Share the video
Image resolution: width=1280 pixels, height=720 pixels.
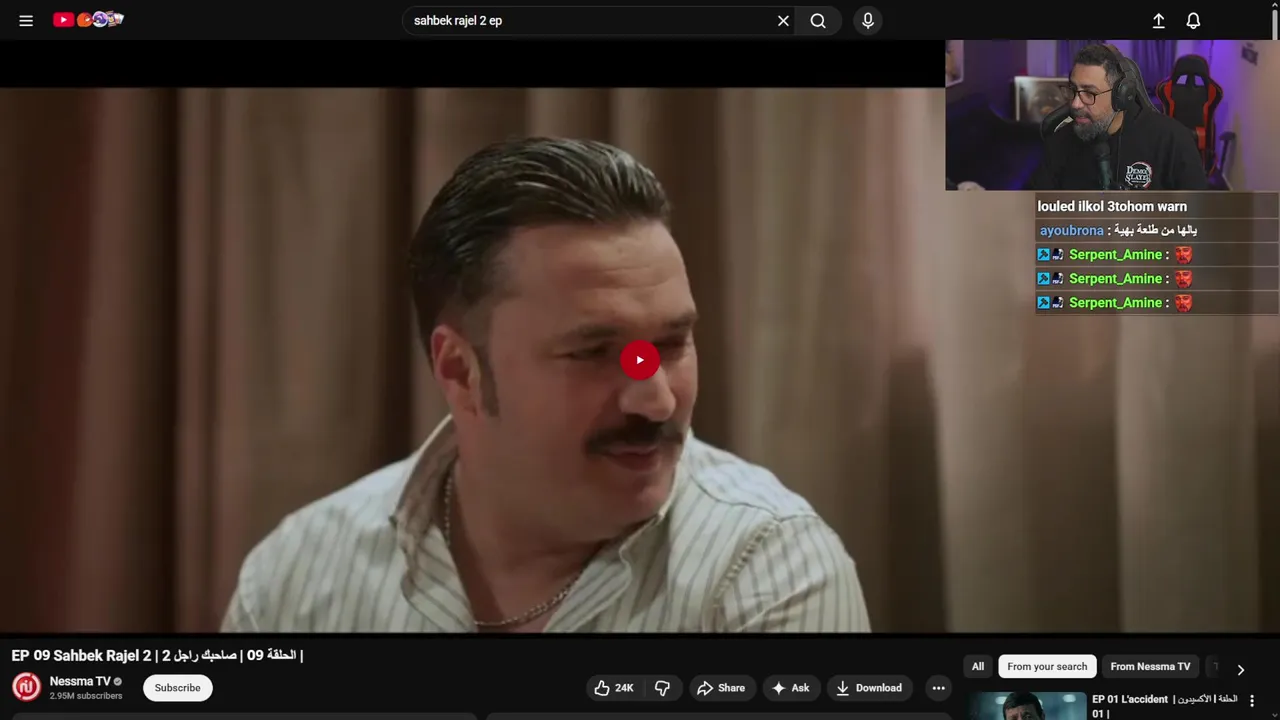coord(721,688)
